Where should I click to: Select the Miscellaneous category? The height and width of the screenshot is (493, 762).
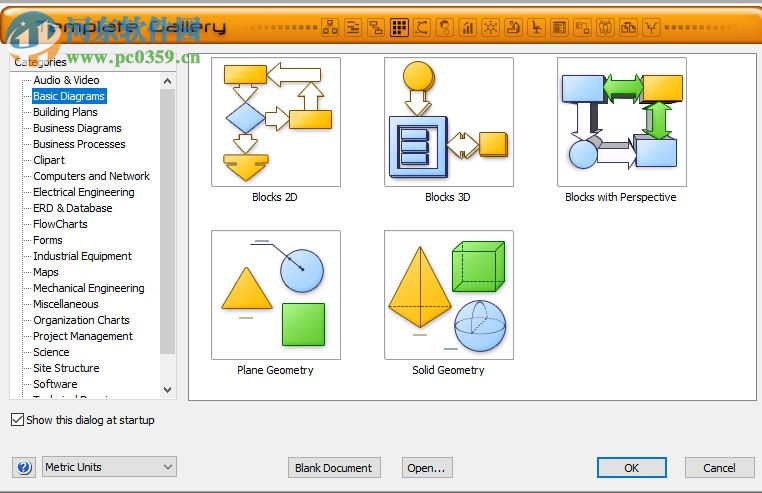coord(66,304)
